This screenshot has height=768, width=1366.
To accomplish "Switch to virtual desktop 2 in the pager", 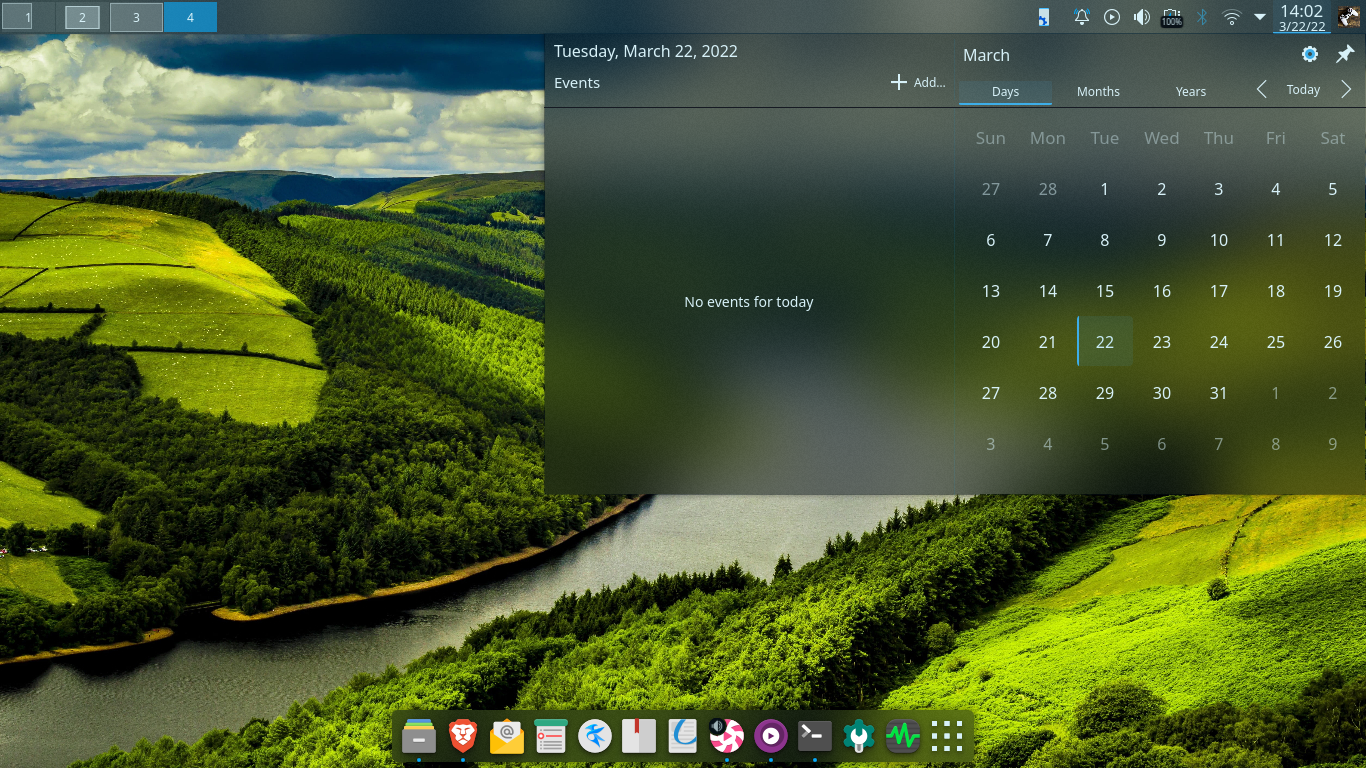I will 82,16.
